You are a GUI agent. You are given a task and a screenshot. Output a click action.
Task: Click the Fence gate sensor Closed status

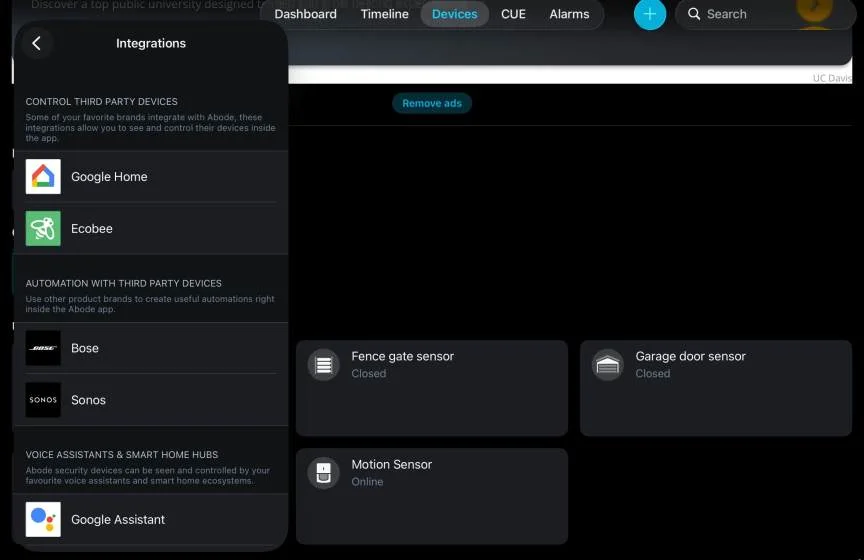[x=369, y=373]
